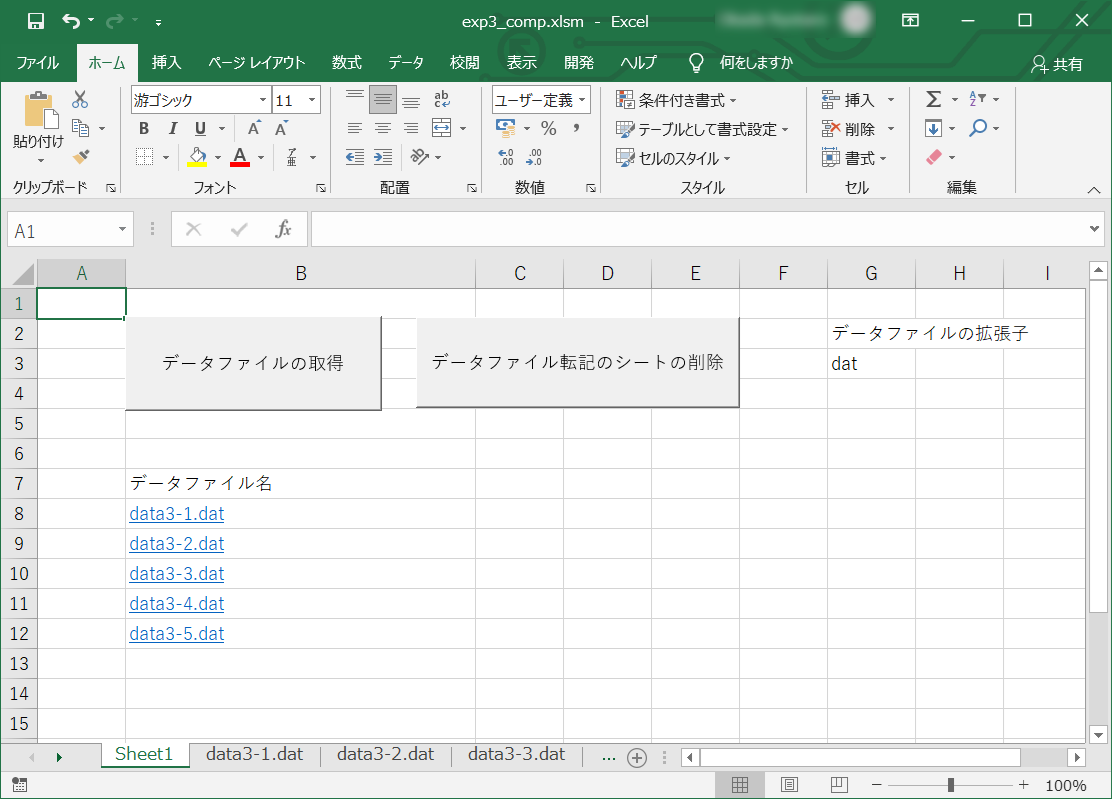
Task: Click the Fill down arrow icon
Action: coord(933,128)
